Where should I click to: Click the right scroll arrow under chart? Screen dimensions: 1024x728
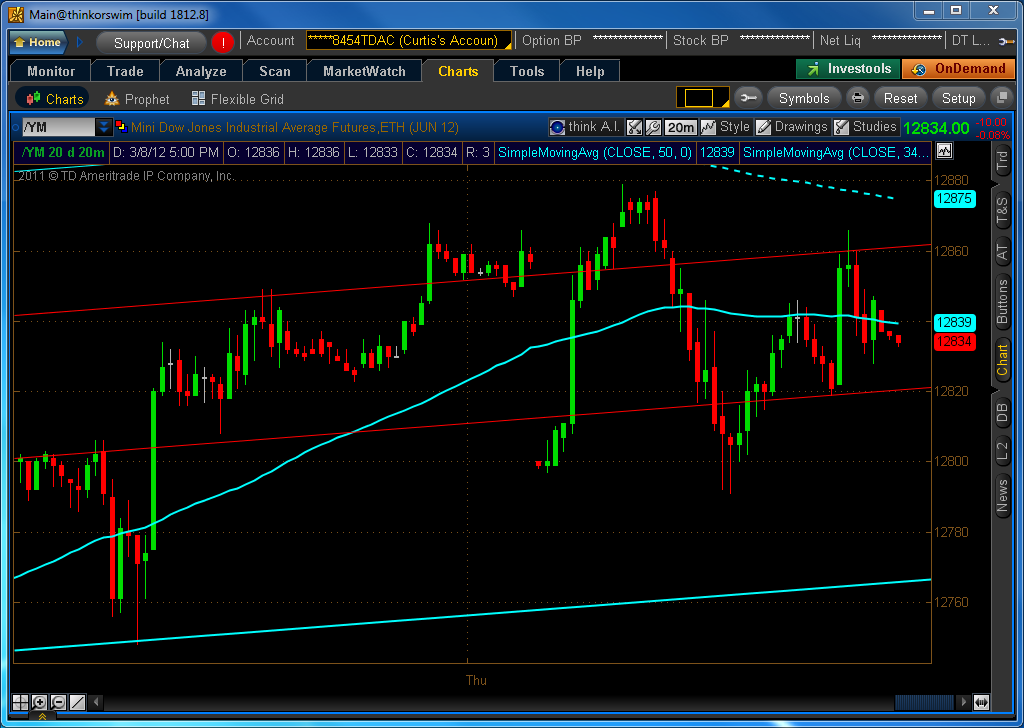963,703
